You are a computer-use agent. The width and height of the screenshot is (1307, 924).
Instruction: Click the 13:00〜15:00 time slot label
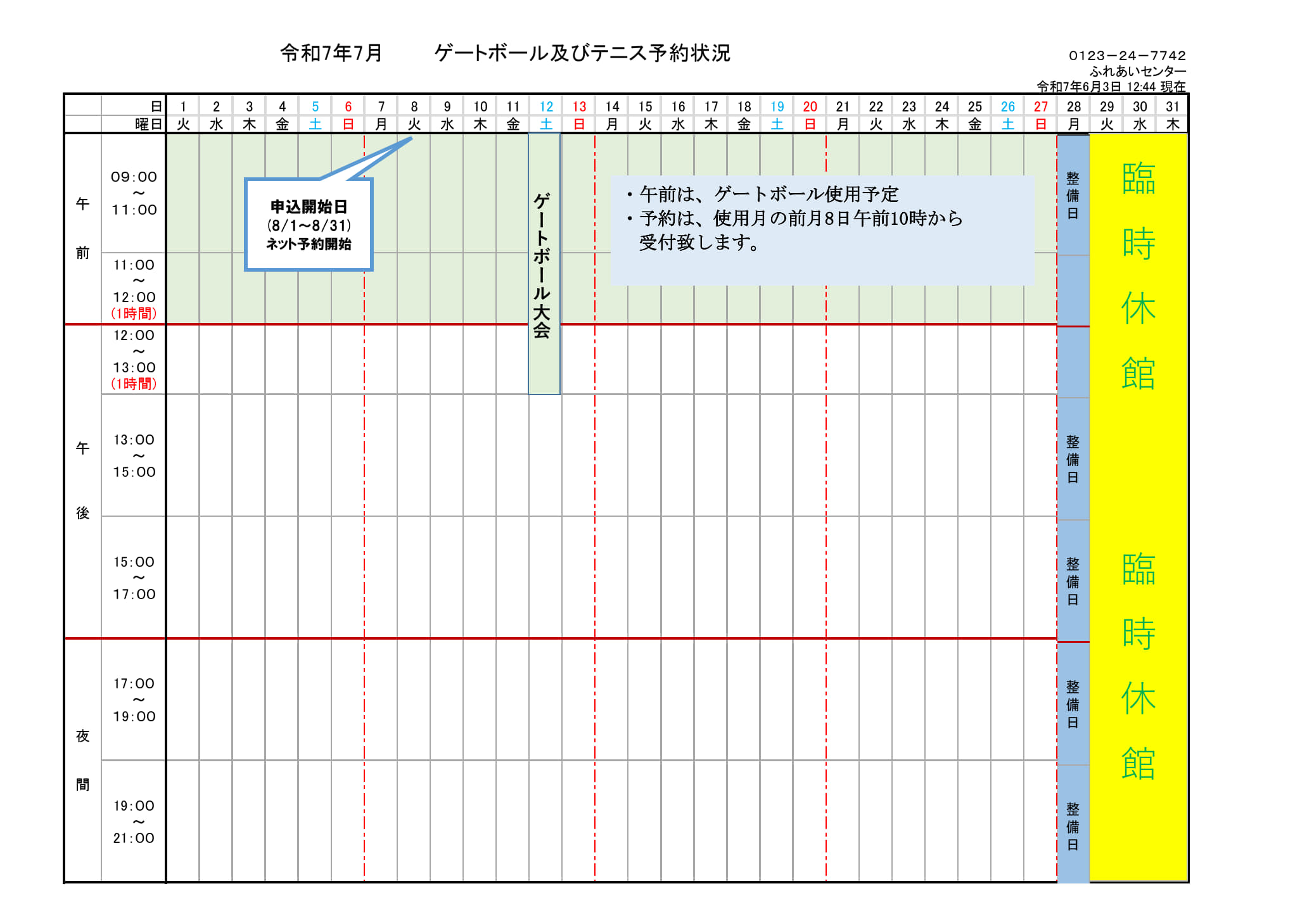coord(134,455)
